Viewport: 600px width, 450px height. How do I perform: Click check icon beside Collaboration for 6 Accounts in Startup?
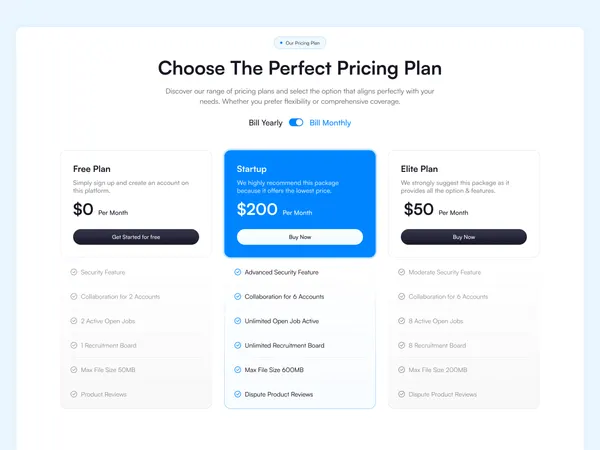tap(238, 297)
